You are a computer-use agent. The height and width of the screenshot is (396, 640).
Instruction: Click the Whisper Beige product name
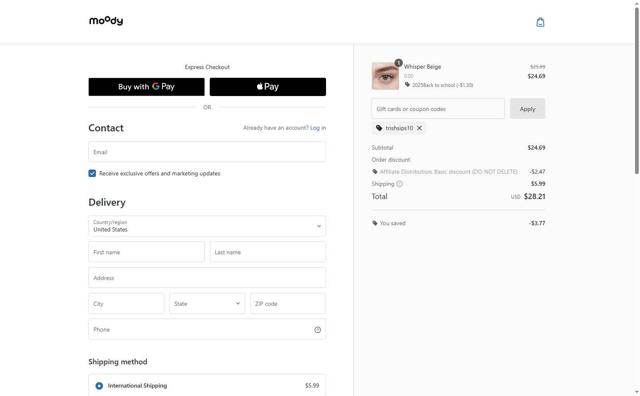point(422,67)
